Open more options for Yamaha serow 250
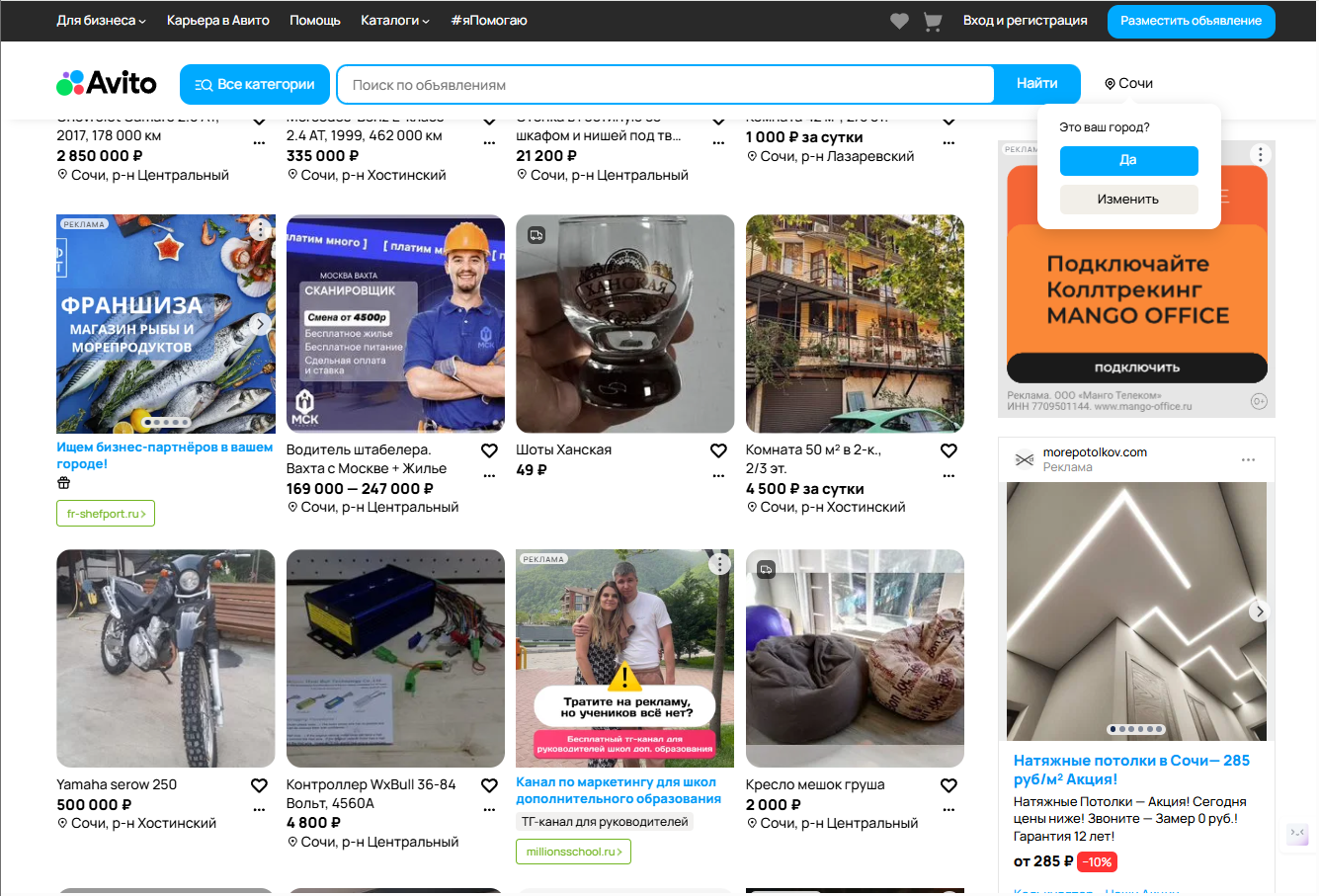This screenshot has width=1319, height=896. 259,810
